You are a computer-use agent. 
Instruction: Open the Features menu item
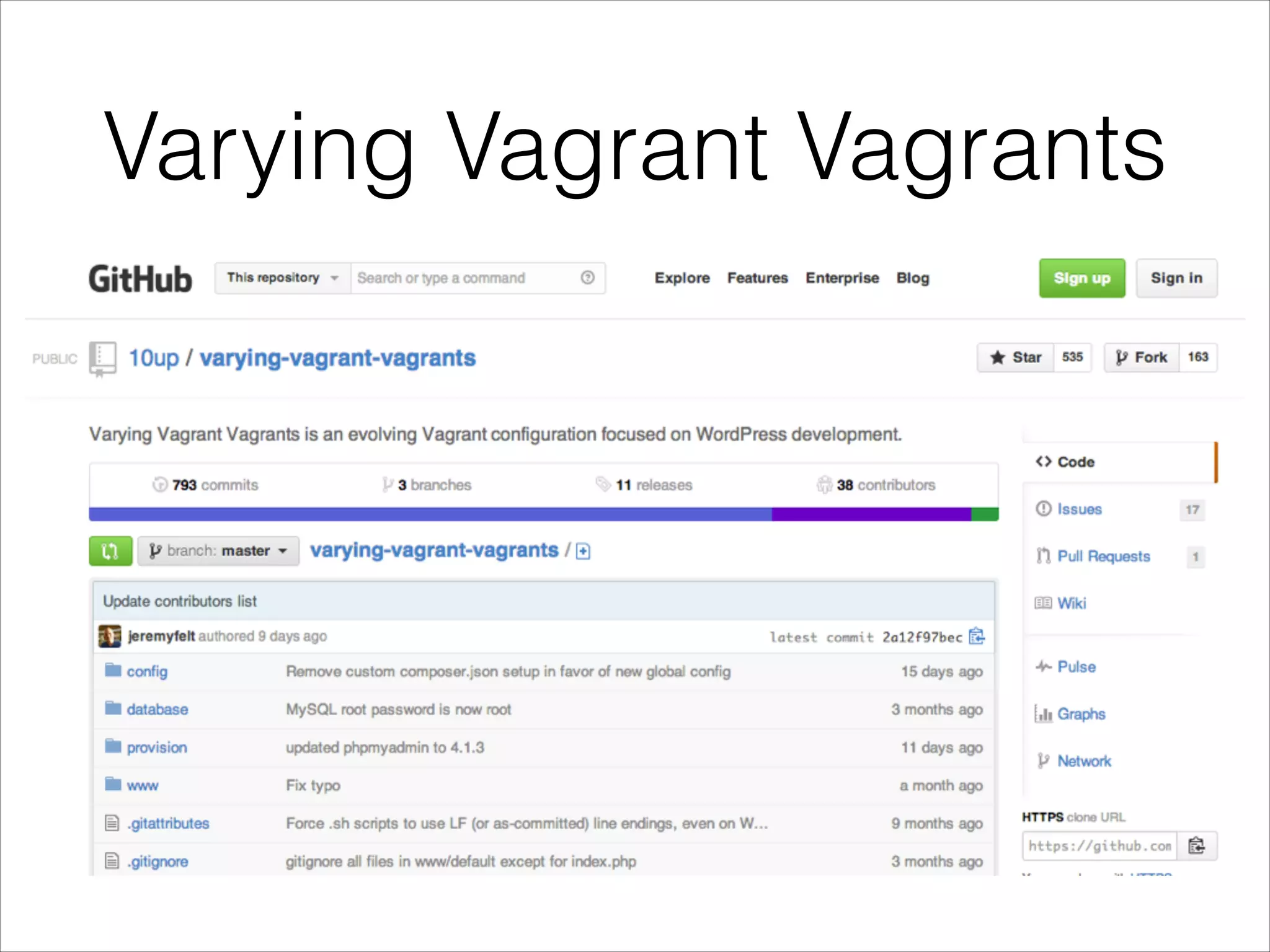(x=758, y=278)
